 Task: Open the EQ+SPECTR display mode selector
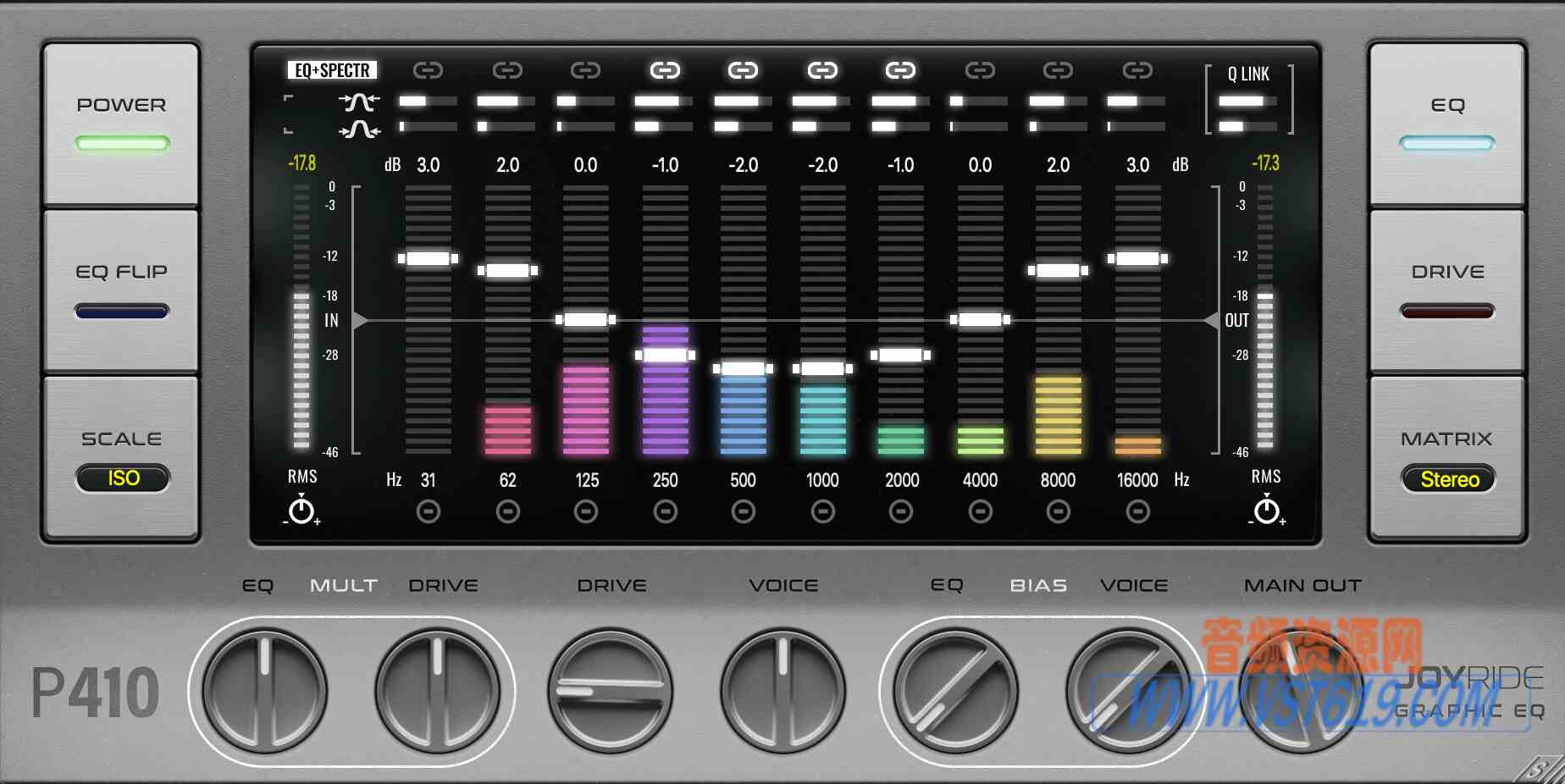tap(332, 70)
